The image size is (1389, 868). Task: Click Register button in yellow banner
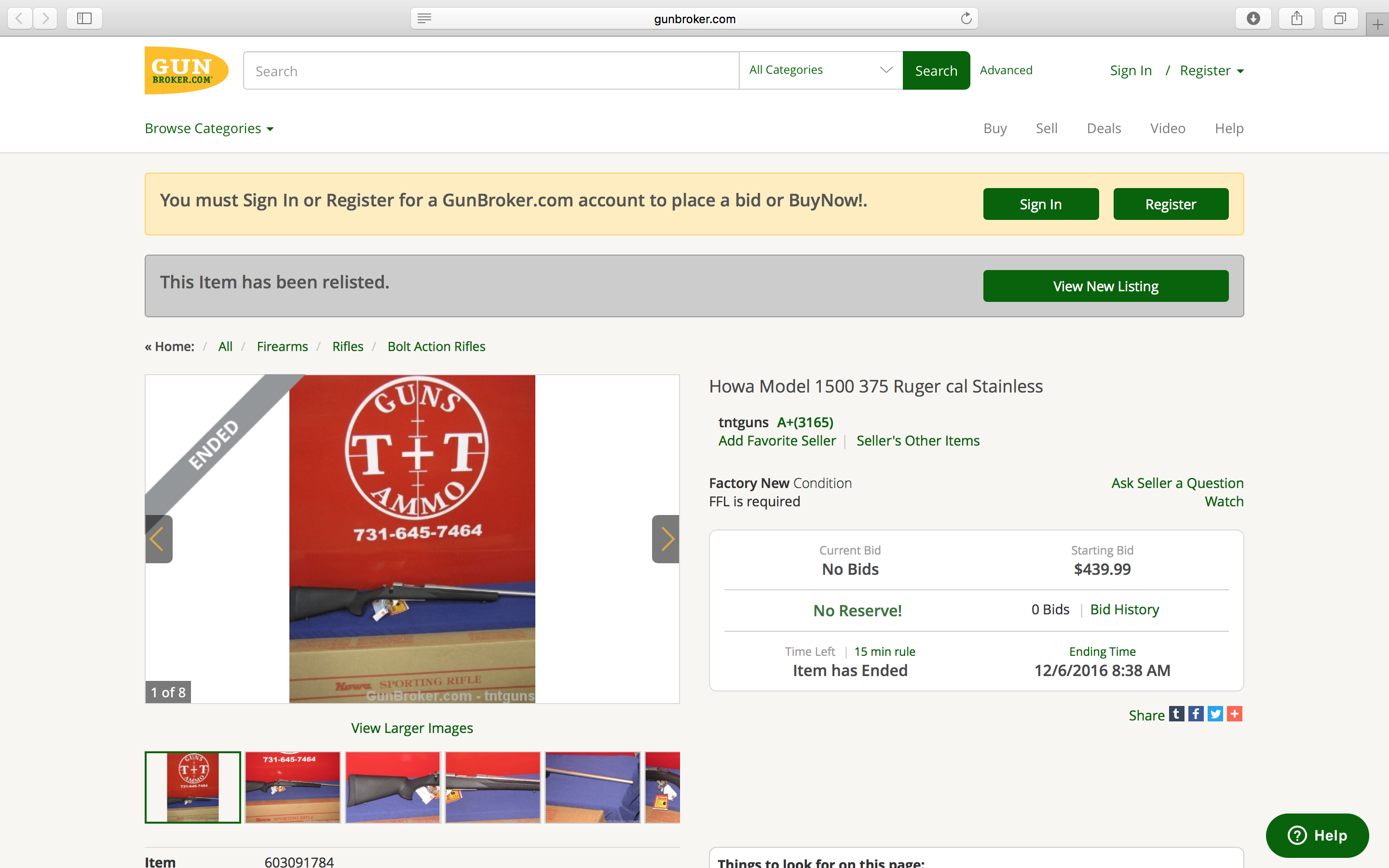click(x=1171, y=204)
